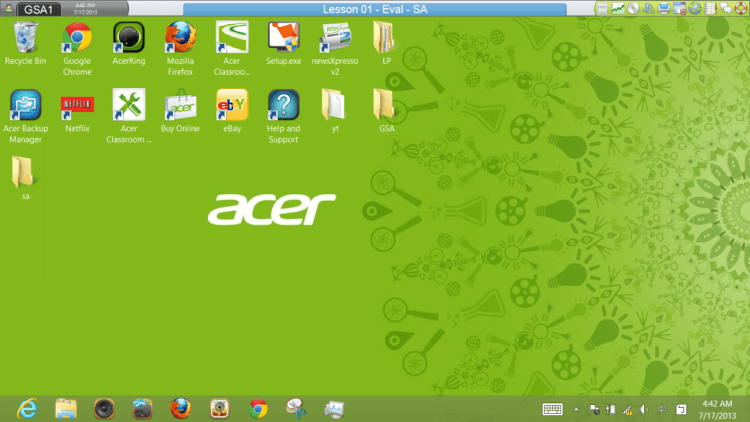Click the globe icon in top toolbar
Viewport: 750px width, 422px height.
pos(695,9)
